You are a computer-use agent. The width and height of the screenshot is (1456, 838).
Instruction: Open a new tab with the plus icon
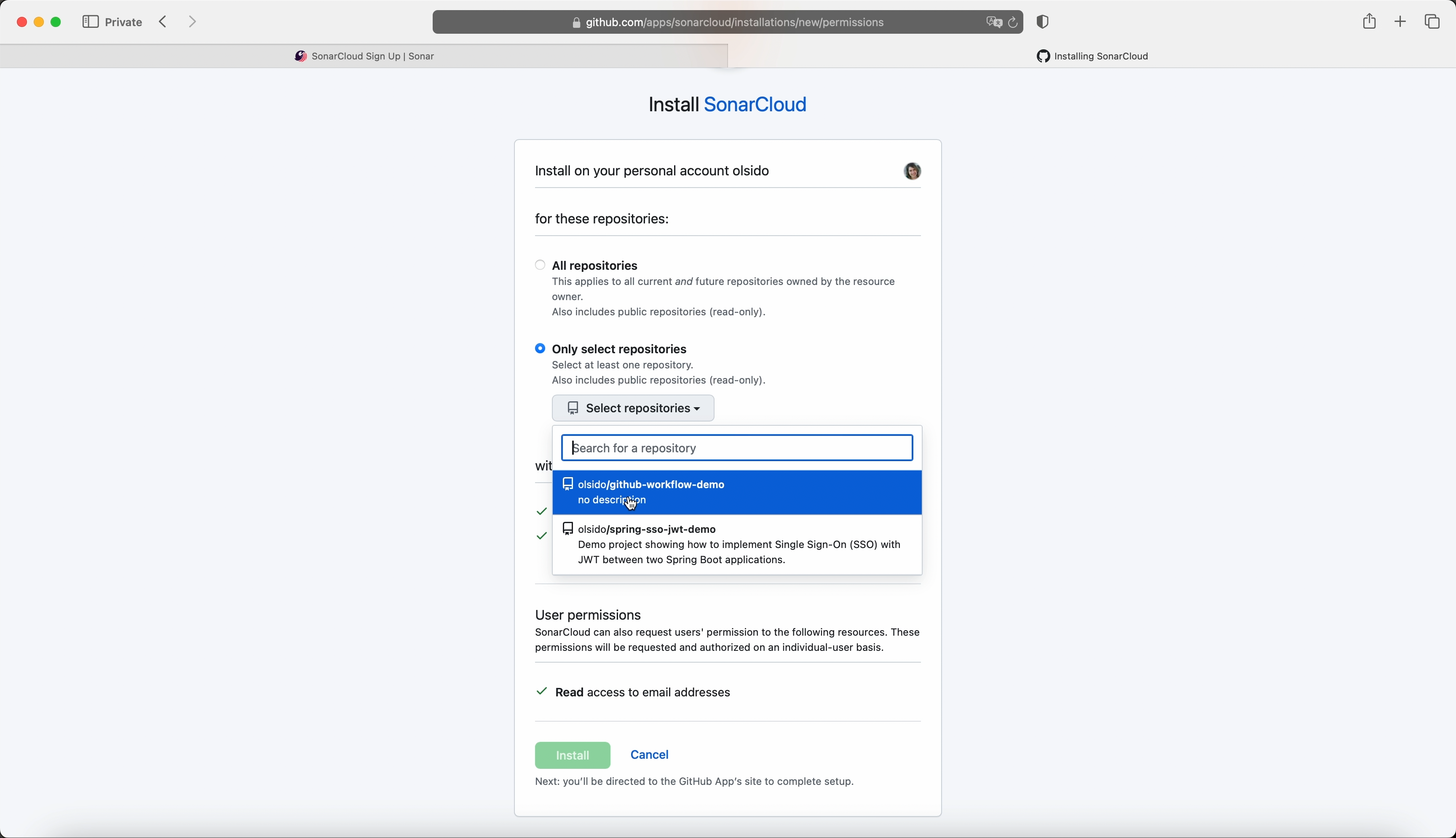(1401, 22)
